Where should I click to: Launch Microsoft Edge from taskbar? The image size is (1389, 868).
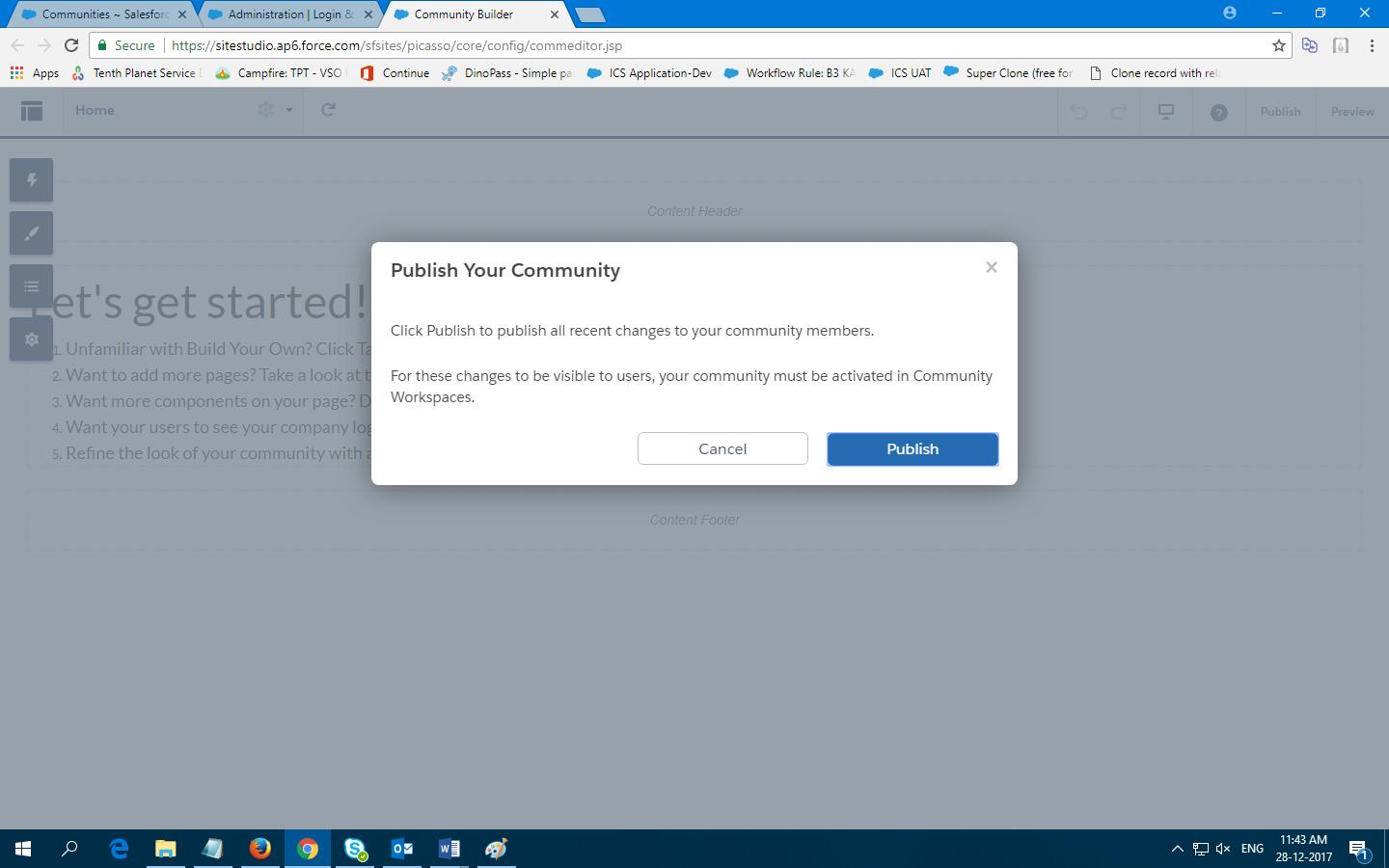pyautogui.click(x=119, y=849)
